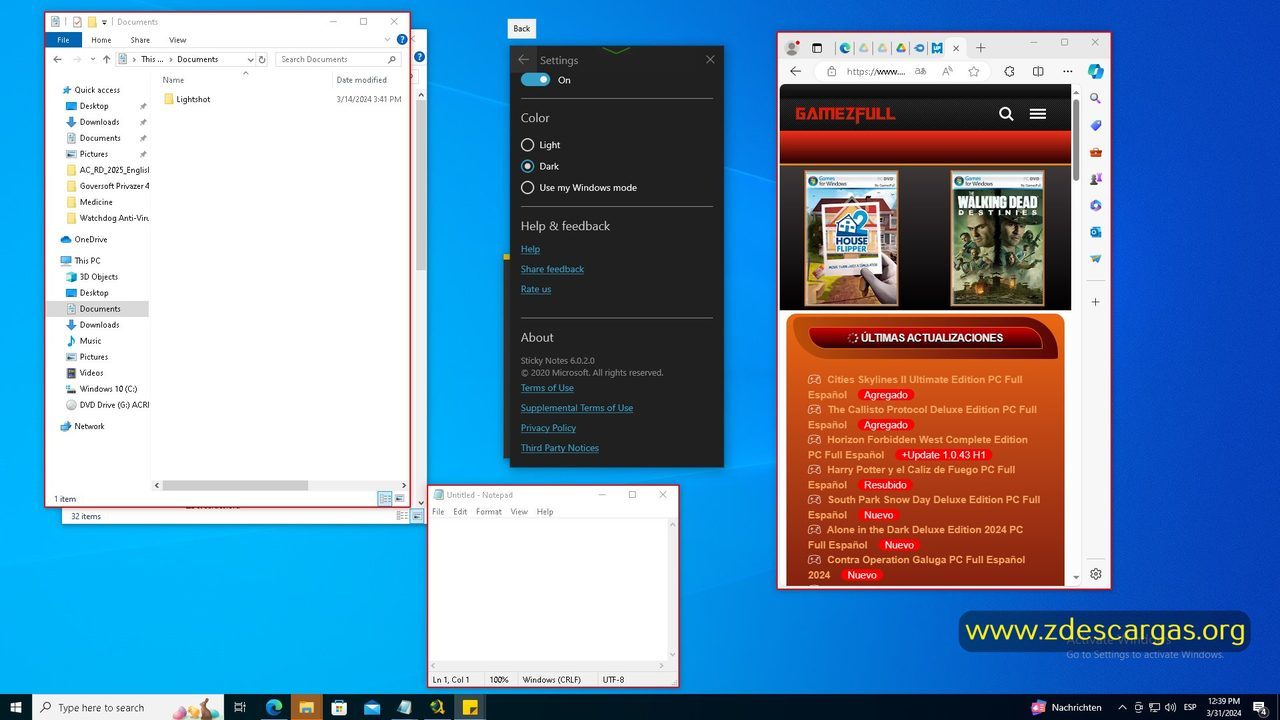Click Sticky Notes taskbar icon
Screen dimensions: 1280x720
[x=470, y=707]
